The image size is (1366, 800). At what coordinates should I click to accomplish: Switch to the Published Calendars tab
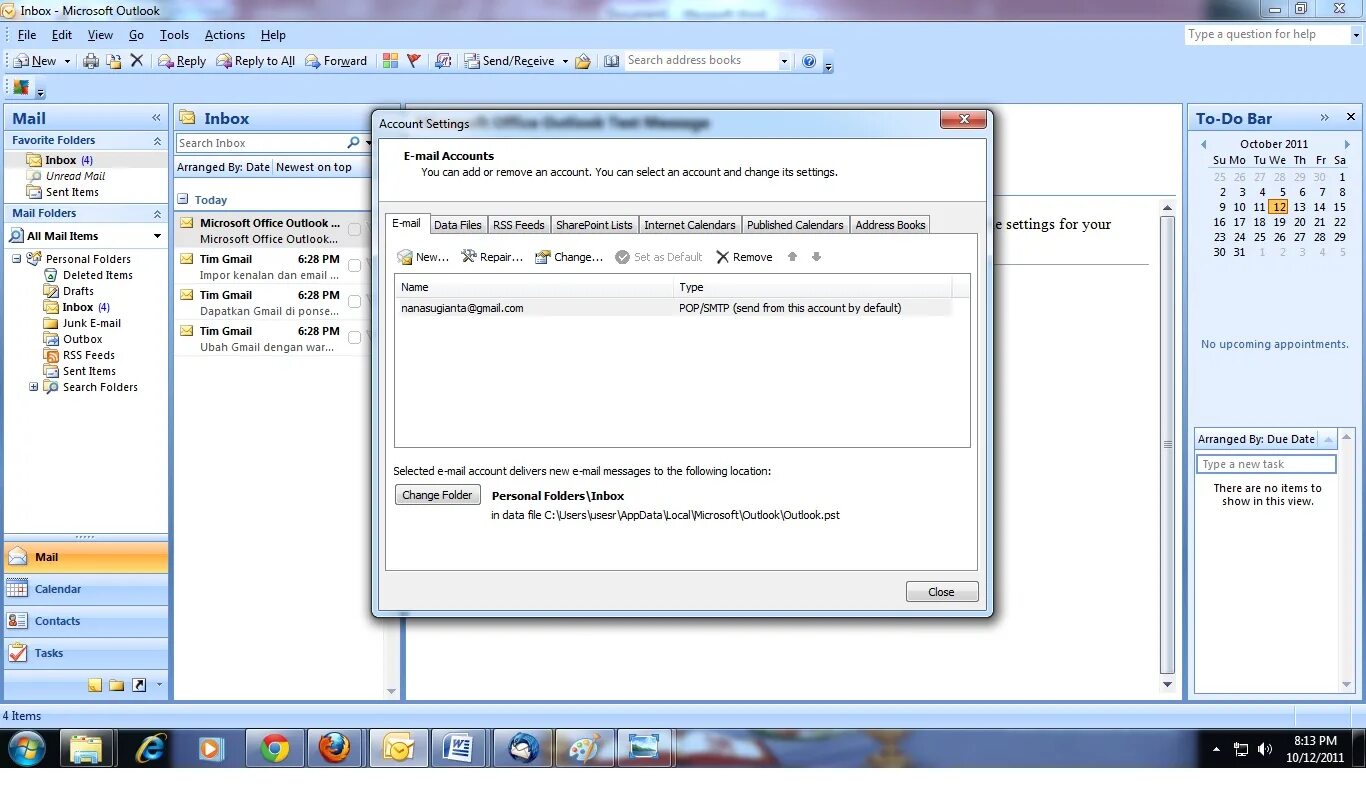coord(795,225)
